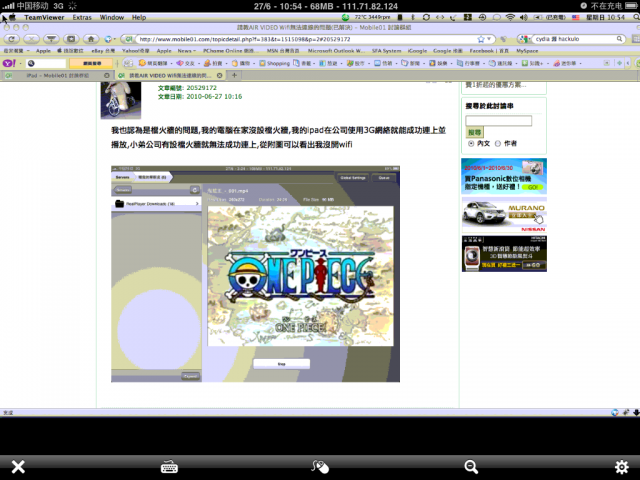
Task: Go to browser home page
Action: coord(91,39)
